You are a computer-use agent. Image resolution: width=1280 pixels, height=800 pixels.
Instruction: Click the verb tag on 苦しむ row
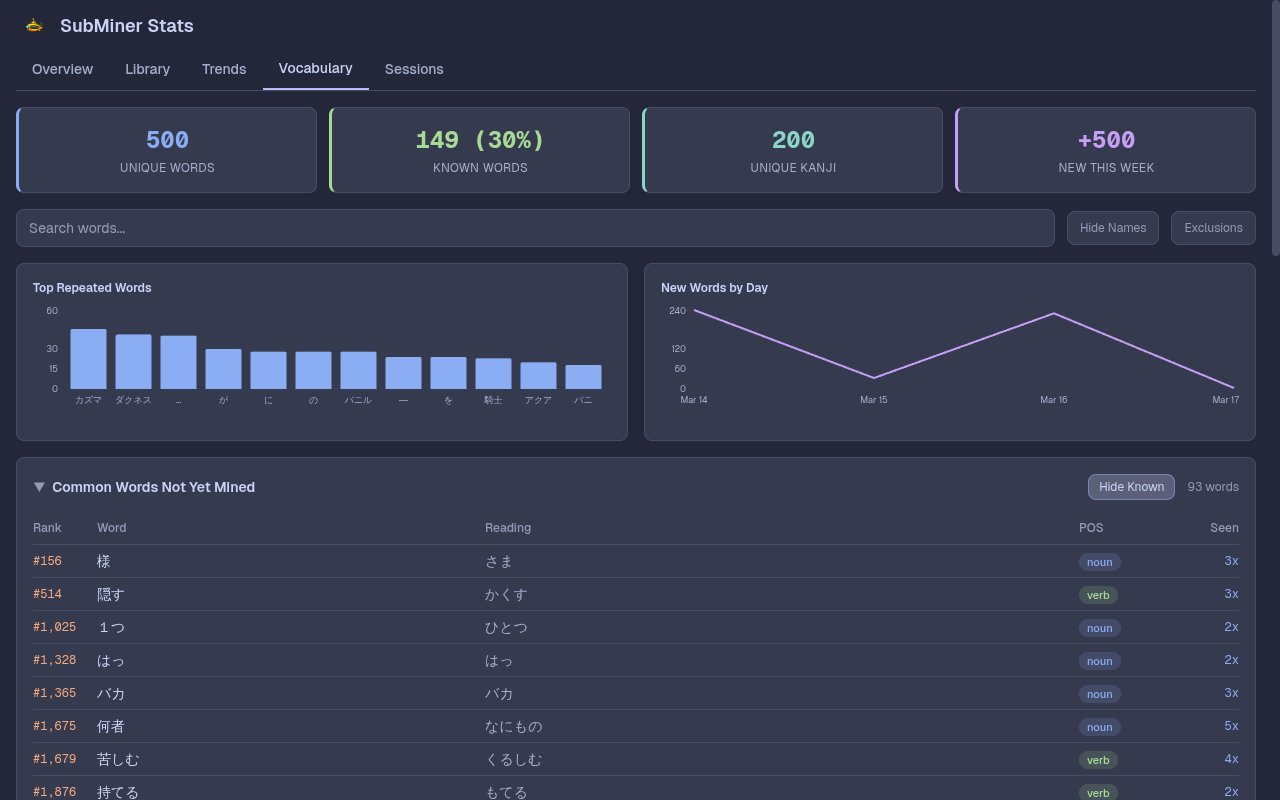pos(1098,760)
